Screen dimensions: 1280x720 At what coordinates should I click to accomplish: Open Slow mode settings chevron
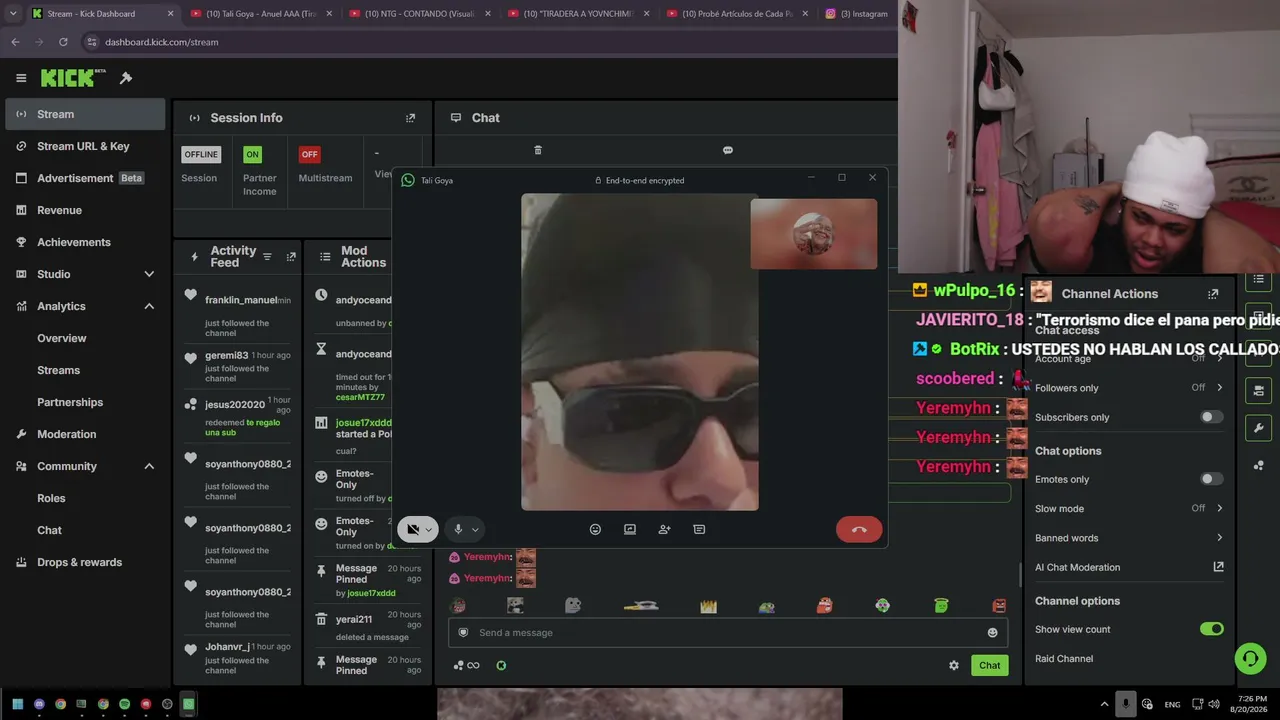pos(1219,508)
